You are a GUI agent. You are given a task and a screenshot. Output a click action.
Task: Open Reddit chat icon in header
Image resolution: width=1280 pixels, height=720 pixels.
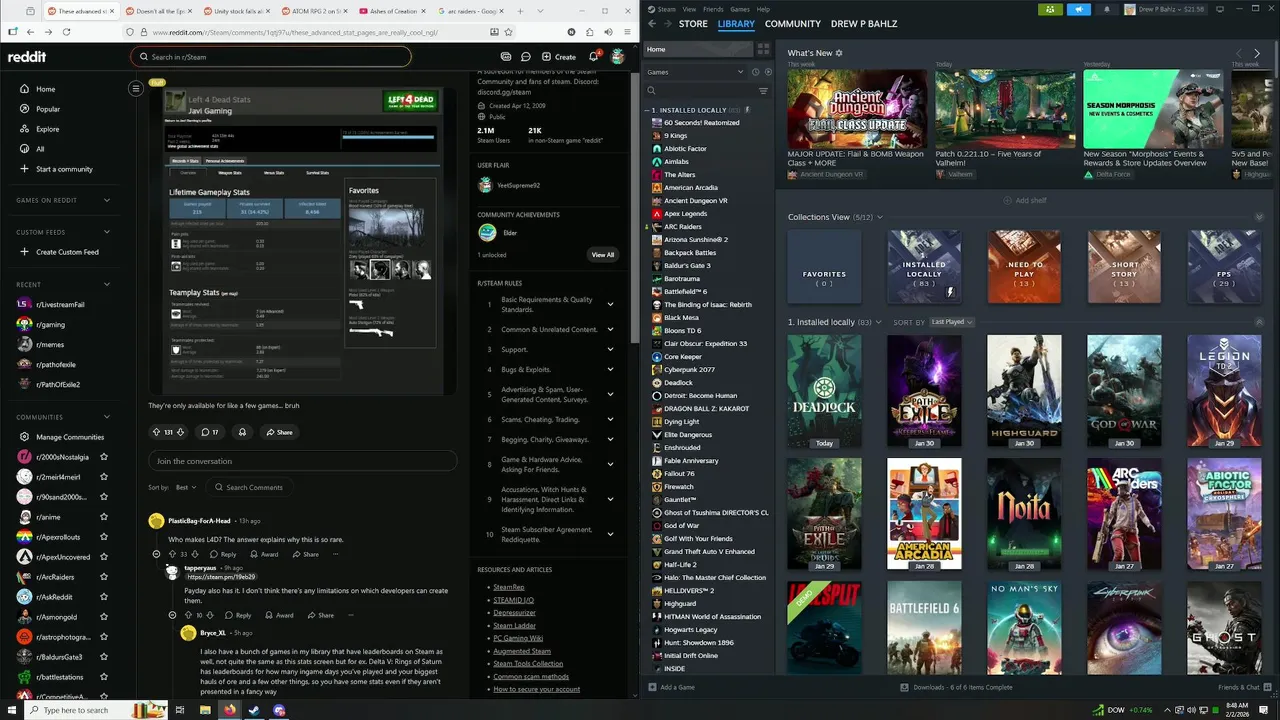pos(526,57)
